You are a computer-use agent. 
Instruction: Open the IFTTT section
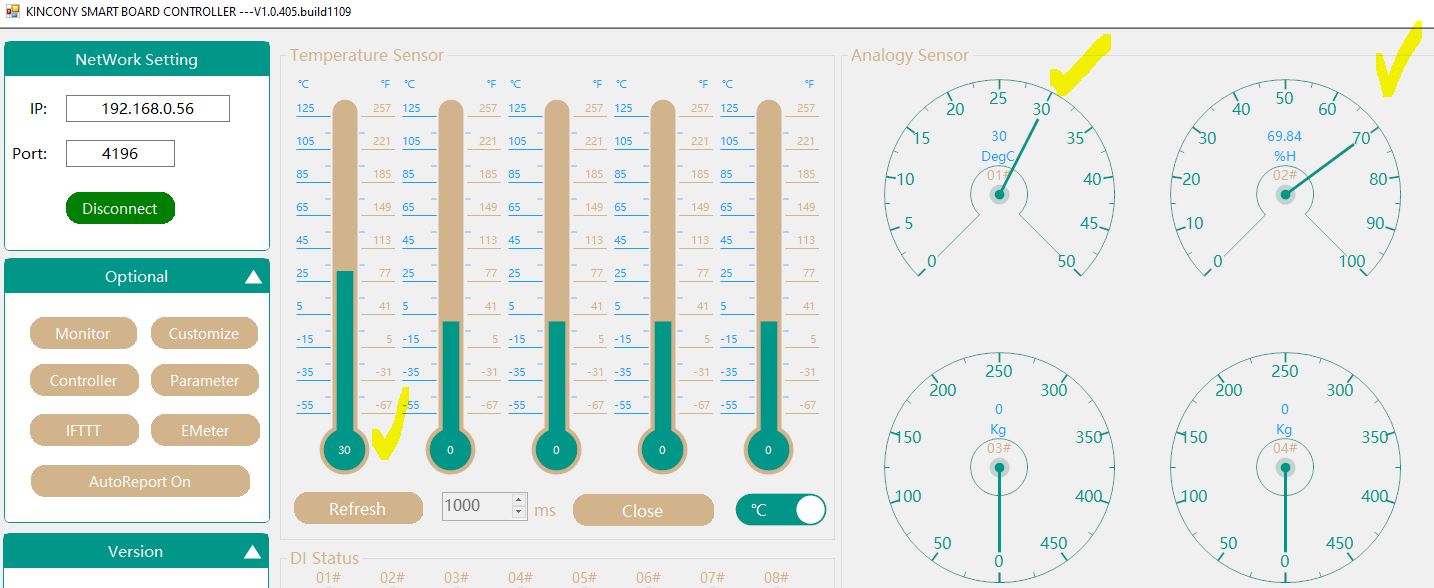pos(83,431)
